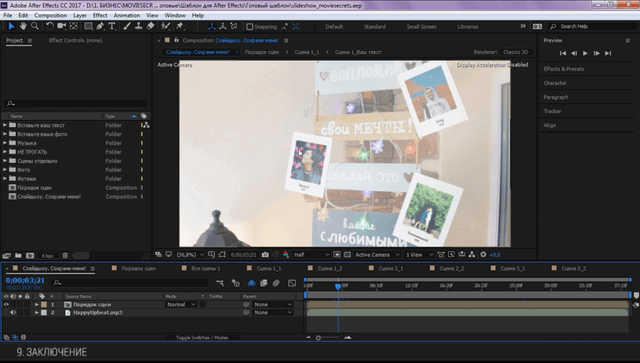Hide video of Порядок сцен layer
This screenshot has height=363, width=640.
[6, 304]
